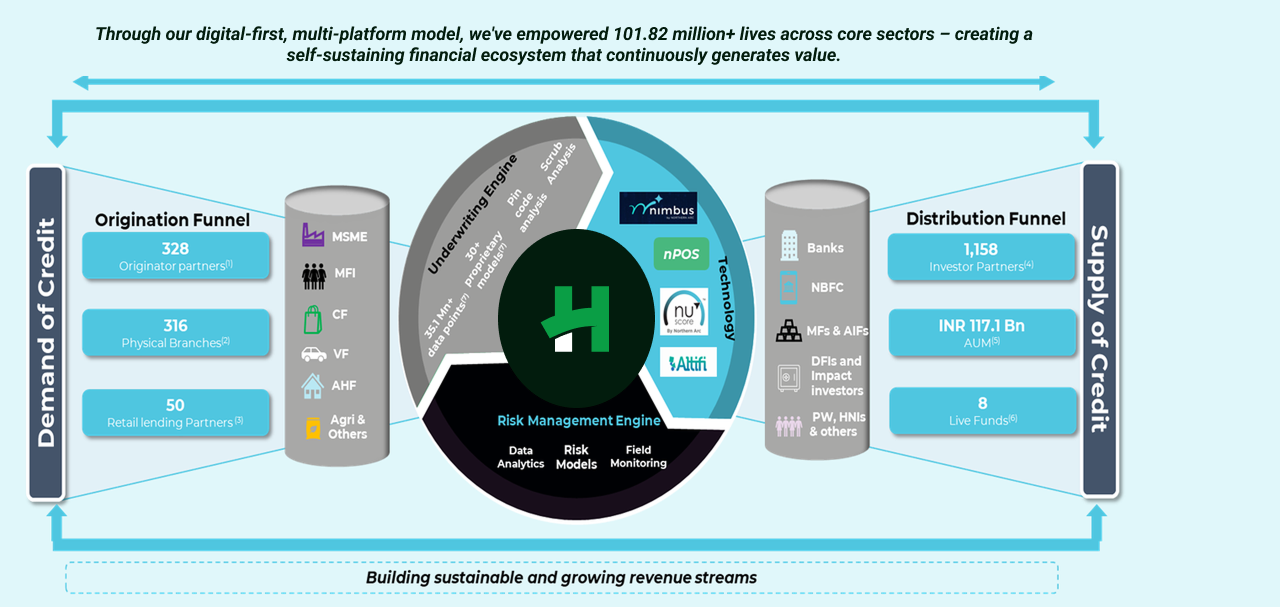
Task: Click the headline about 101.82 million+ lives
Action: (564, 45)
